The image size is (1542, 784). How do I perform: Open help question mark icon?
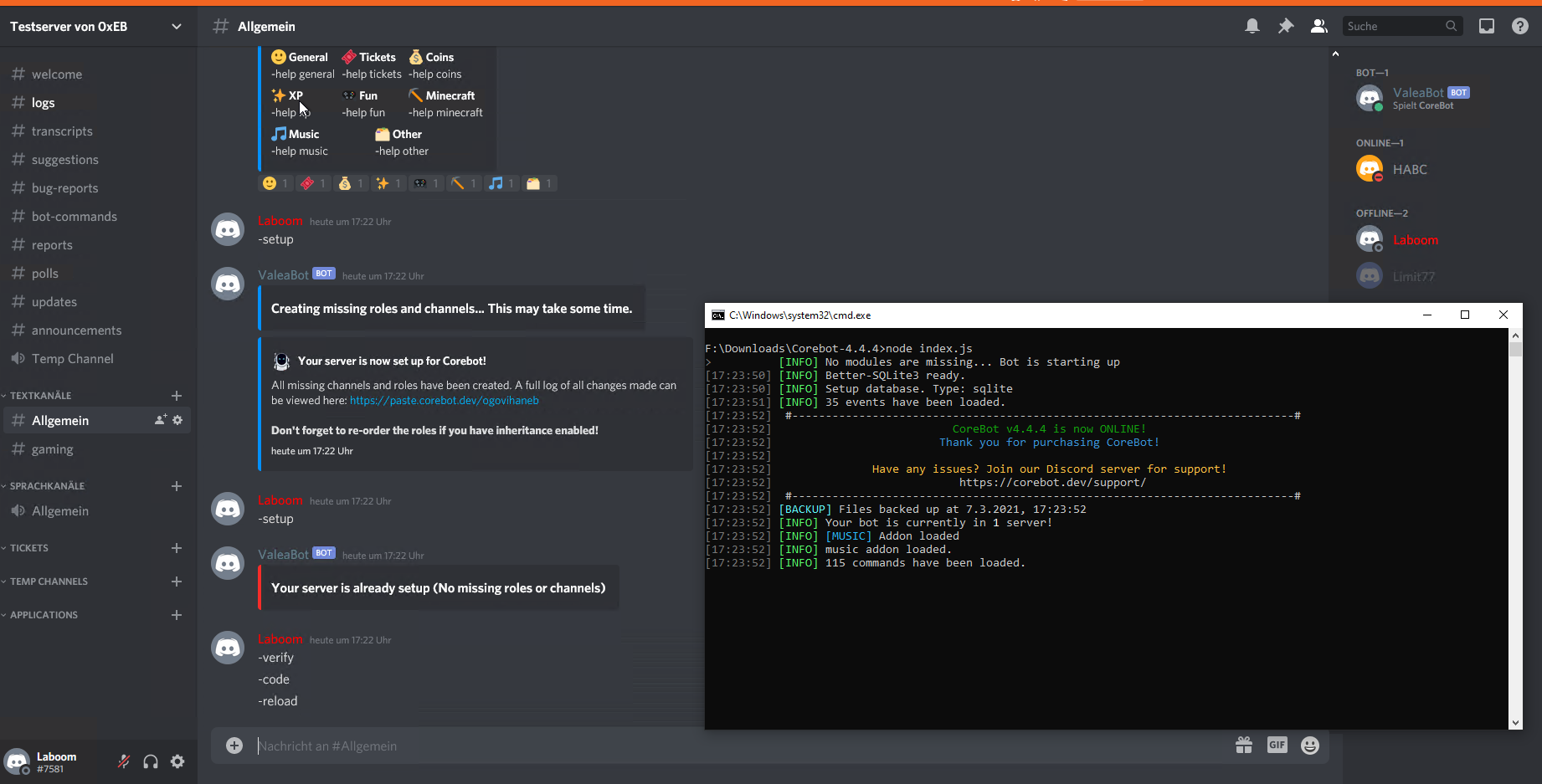(x=1520, y=26)
